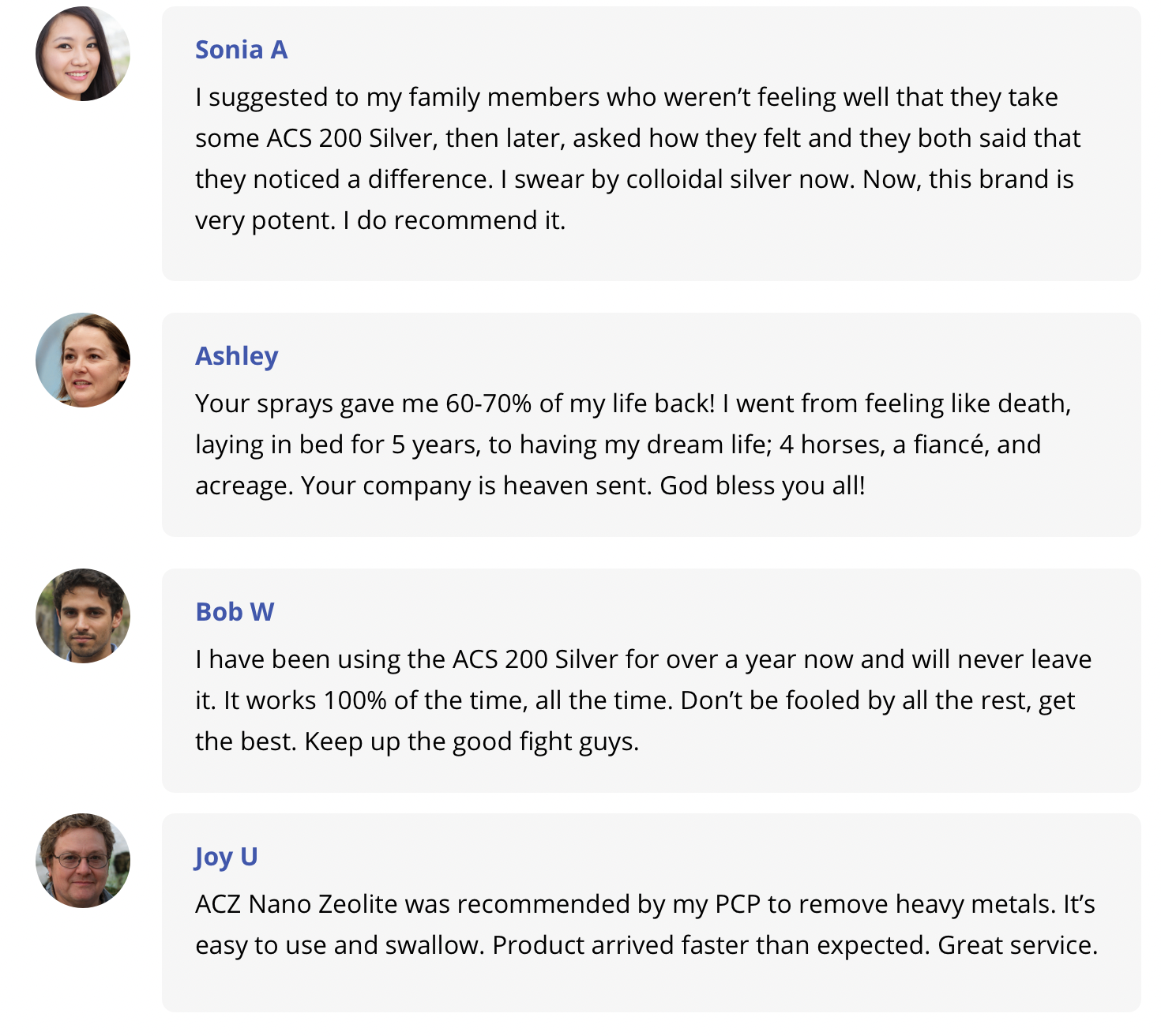Select the reviewer name Bob W
This screenshot has height=1036, width=1161.
click(x=235, y=612)
